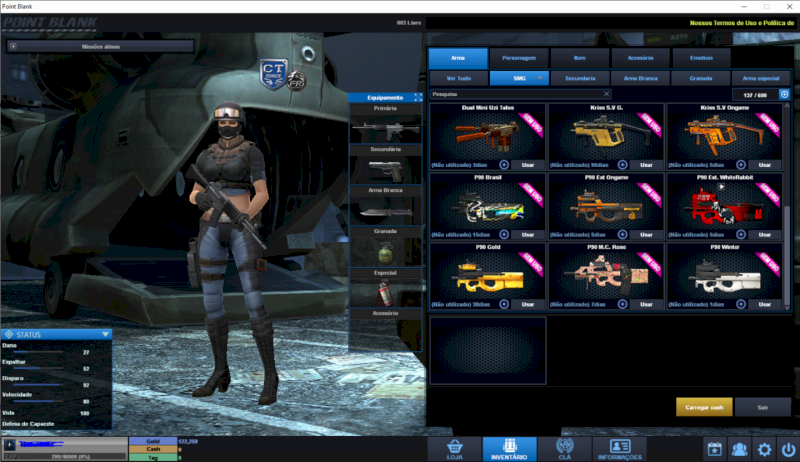
Task: Click Usar on Dual Mini Uzi Talos
Action: pyautogui.click(x=528, y=165)
